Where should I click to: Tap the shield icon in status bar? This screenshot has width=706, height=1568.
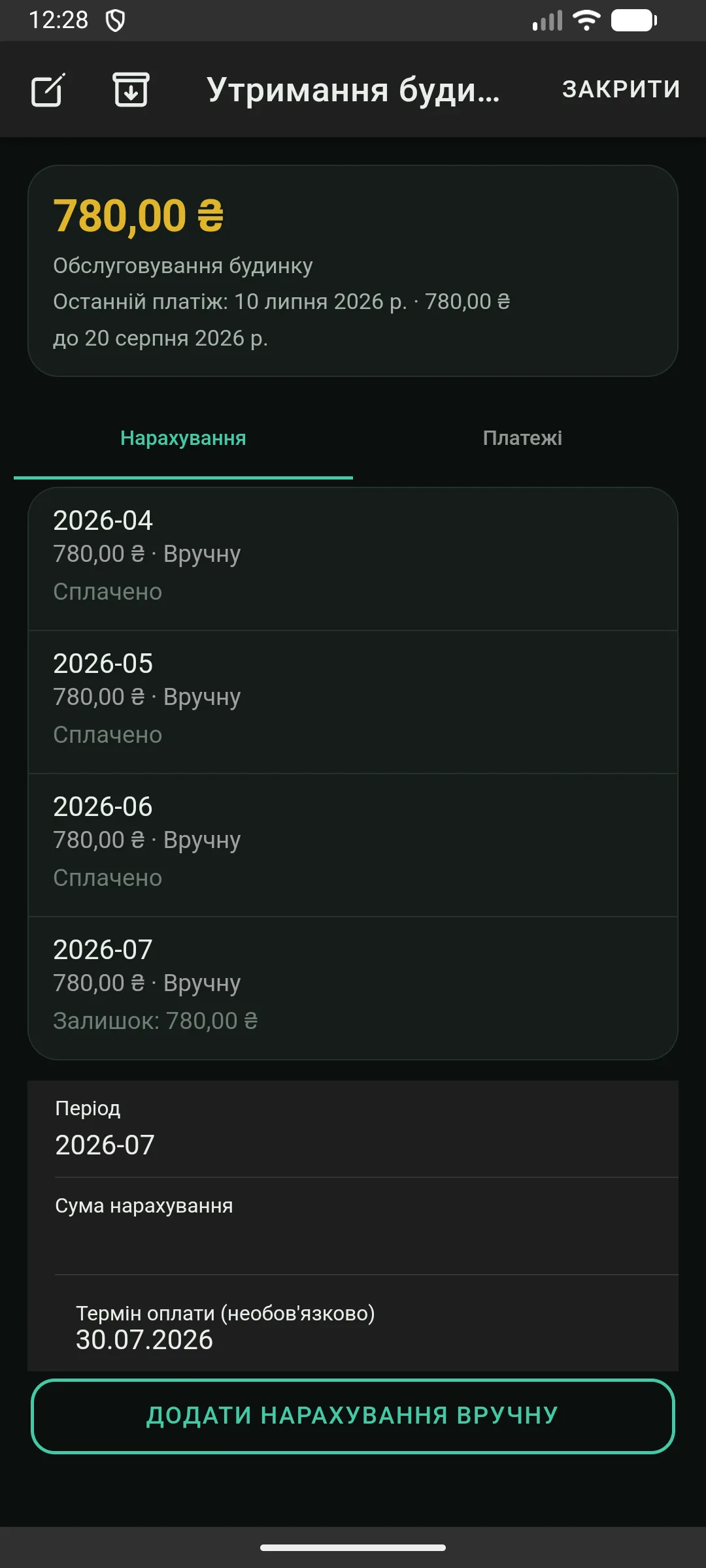[x=115, y=20]
